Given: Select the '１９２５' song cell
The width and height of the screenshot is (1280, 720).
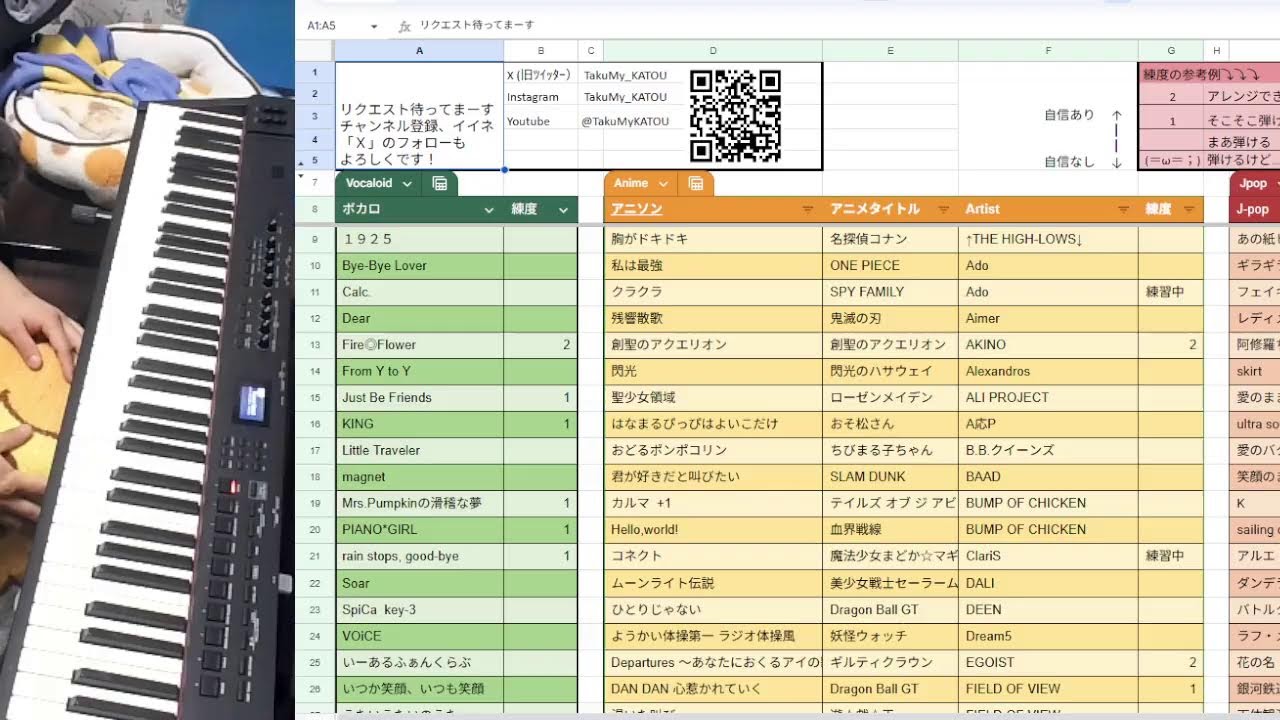Looking at the screenshot, I should pos(419,240).
